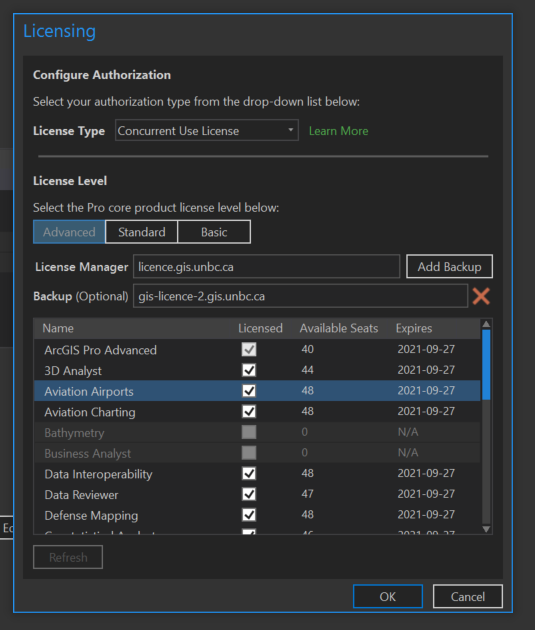The height and width of the screenshot is (630, 535).
Task: Select the Bathymetry row name
Action: click(74, 433)
